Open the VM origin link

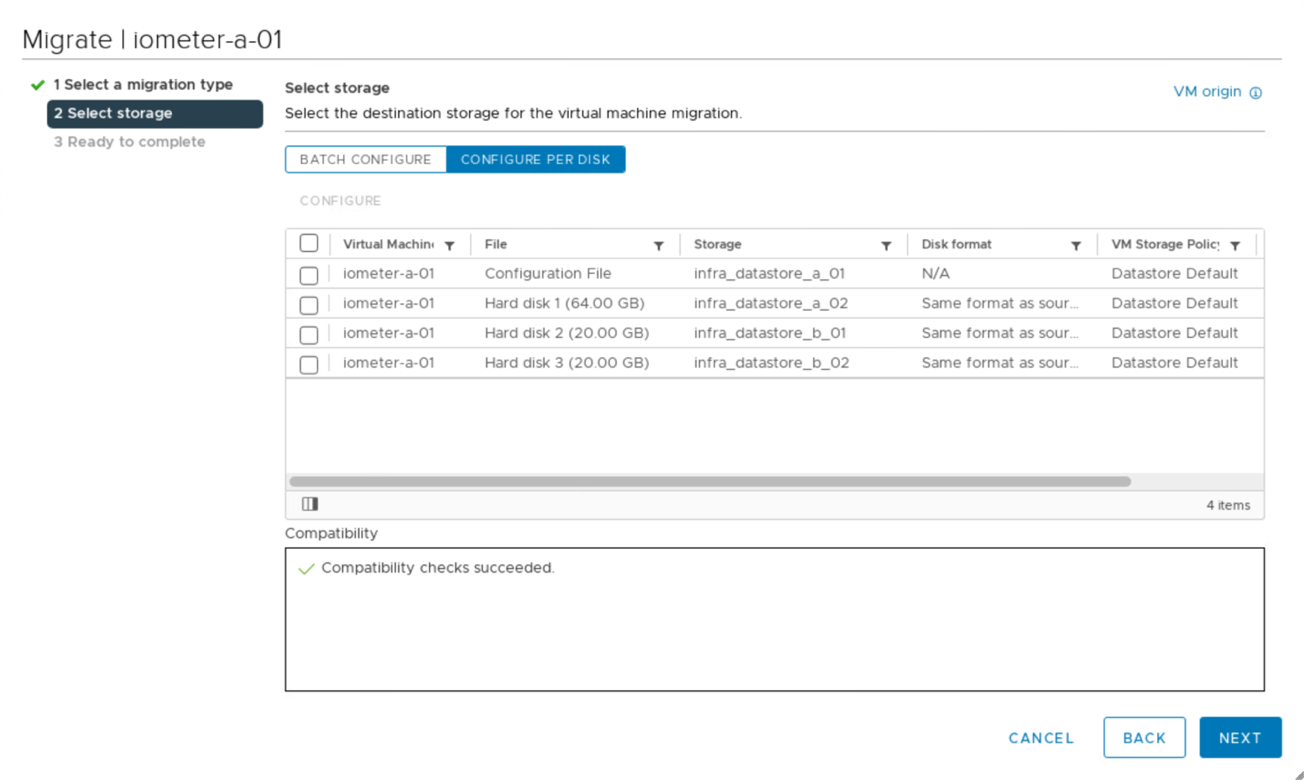click(1207, 92)
